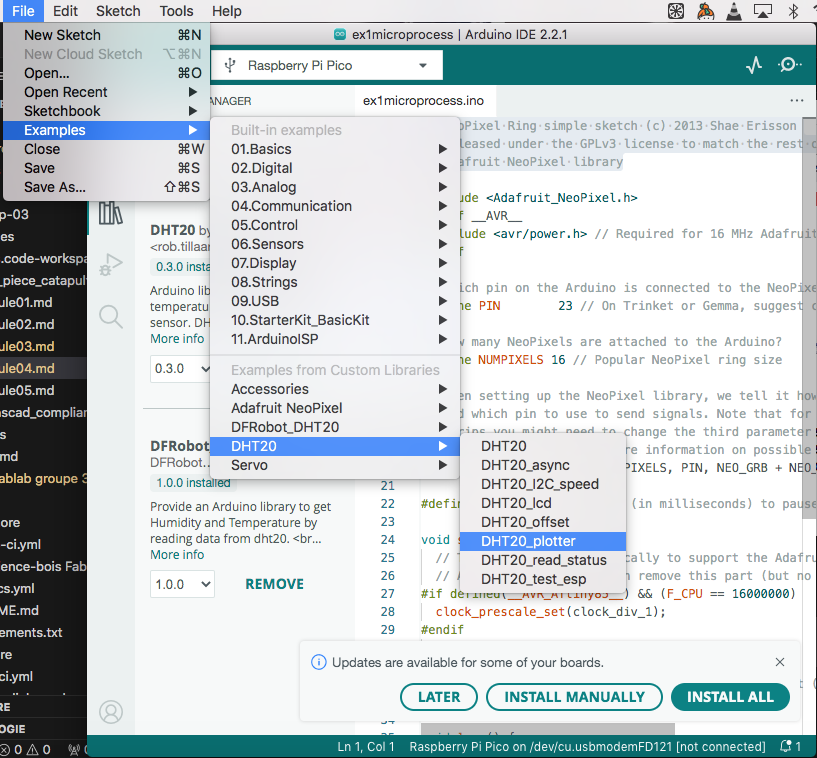The height and width of the screenshot is (758, 817).
Task: Open the Serial Monitor icon
Action: point(789,65)
